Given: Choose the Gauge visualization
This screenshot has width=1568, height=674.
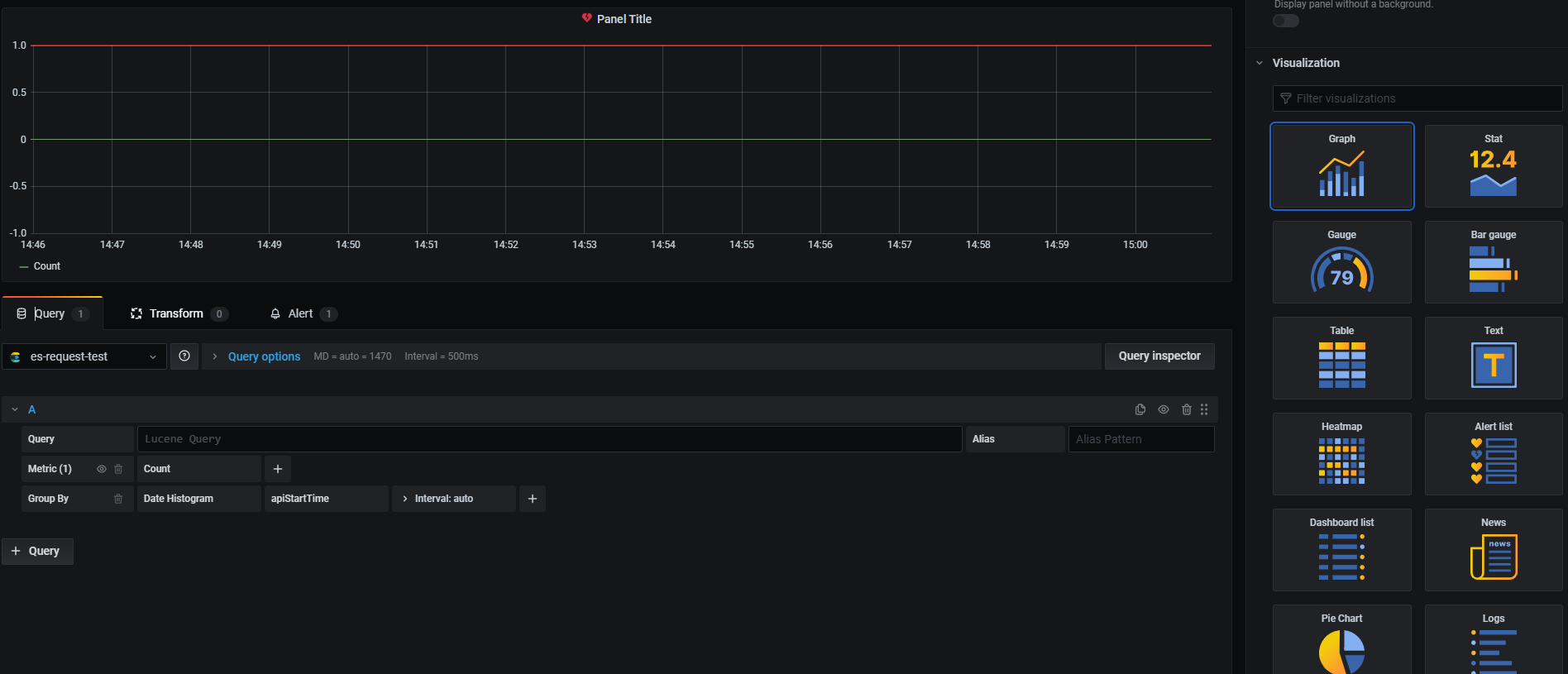Looking at the screenshot, I should pos(1342,262).
